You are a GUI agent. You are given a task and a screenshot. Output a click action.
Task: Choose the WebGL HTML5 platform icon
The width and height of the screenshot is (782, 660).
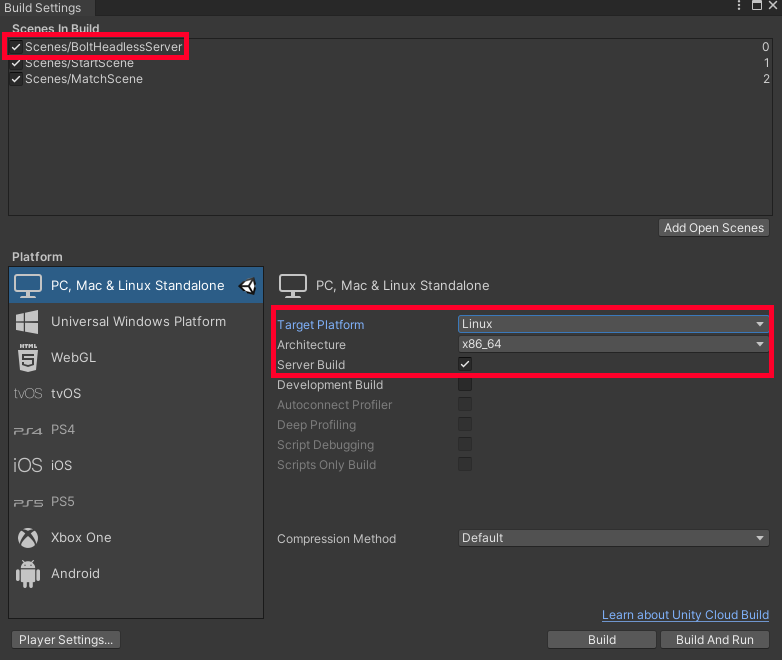tap(28, 357)
